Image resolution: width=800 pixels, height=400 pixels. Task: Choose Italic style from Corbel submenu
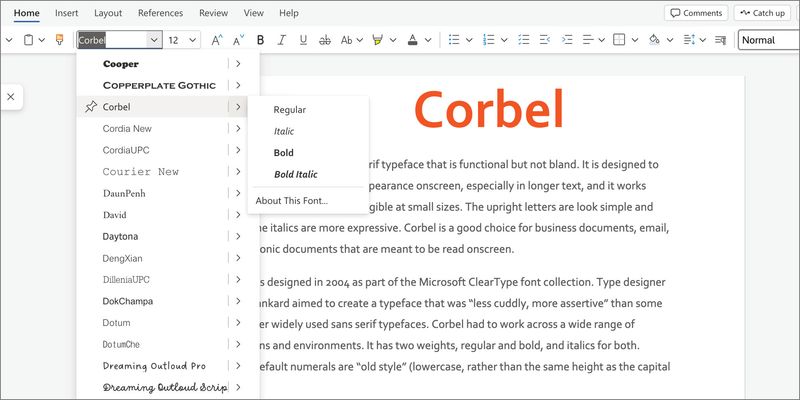pyautogui.click(x=284, y=131)
